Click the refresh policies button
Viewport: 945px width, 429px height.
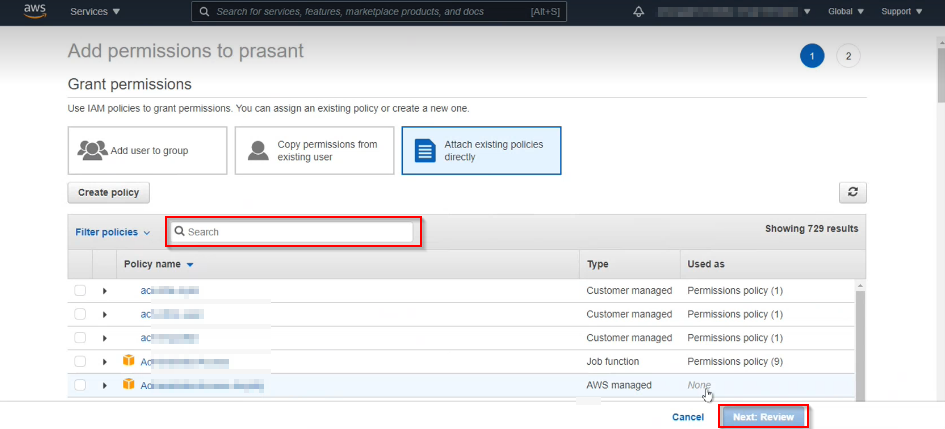853,193
